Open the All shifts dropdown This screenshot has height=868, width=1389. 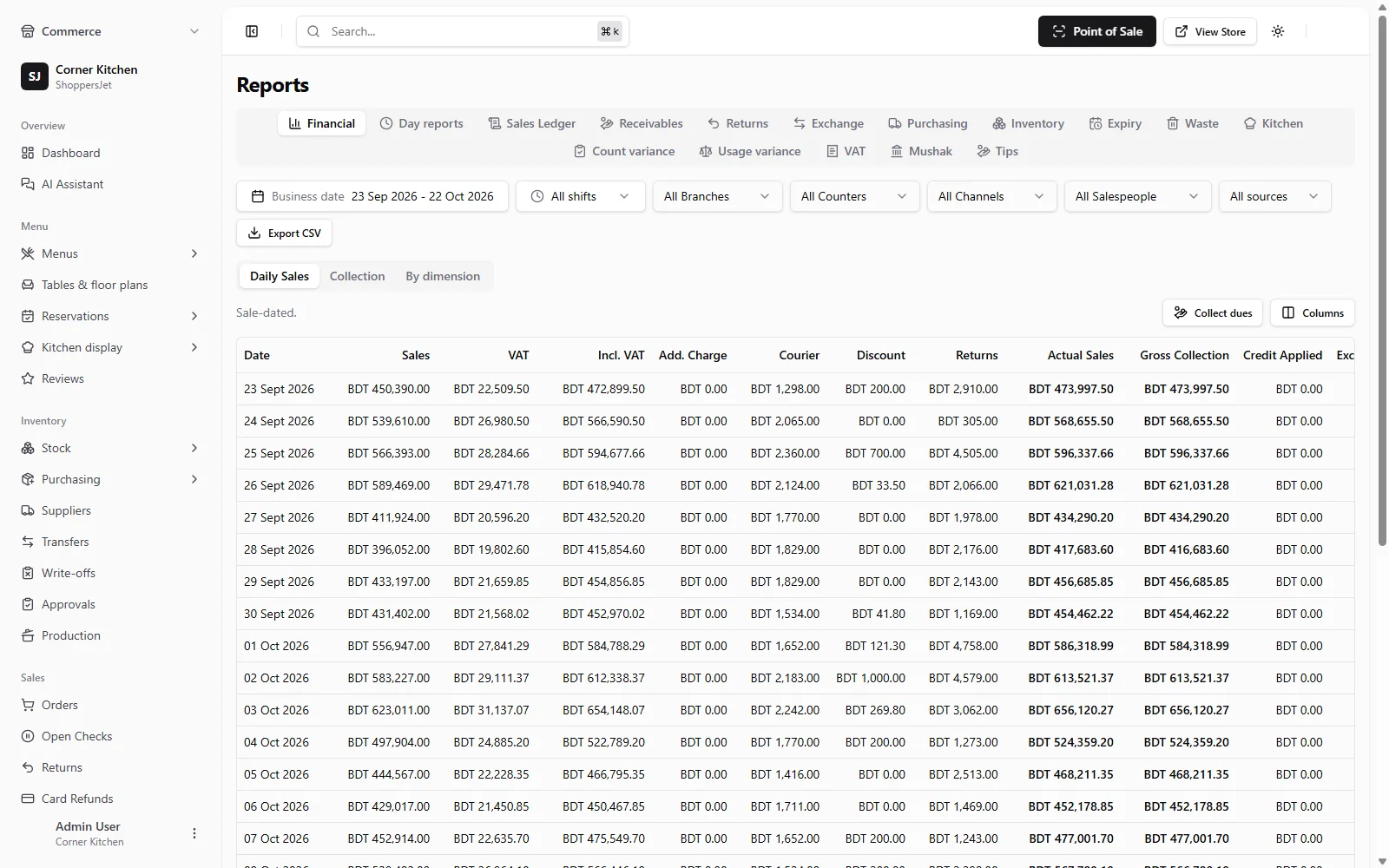click(x=581, y=196)
